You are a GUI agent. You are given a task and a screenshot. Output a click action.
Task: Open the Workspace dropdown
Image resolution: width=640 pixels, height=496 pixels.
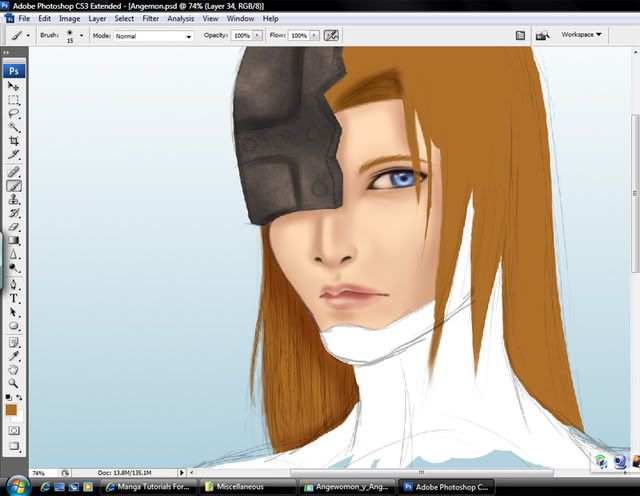coord(581,35)
